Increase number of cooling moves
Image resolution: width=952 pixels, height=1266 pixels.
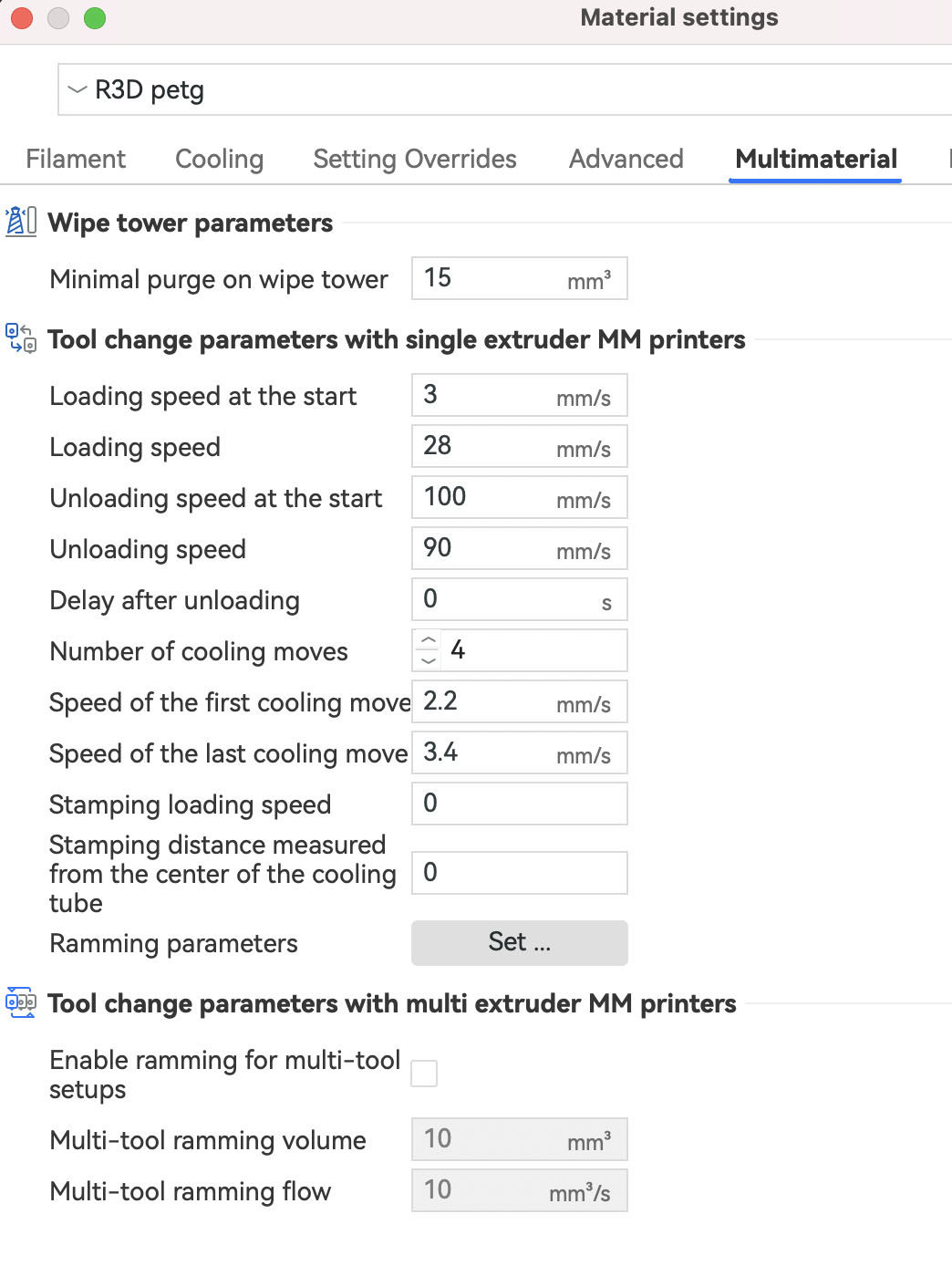(x=429, y=640)
